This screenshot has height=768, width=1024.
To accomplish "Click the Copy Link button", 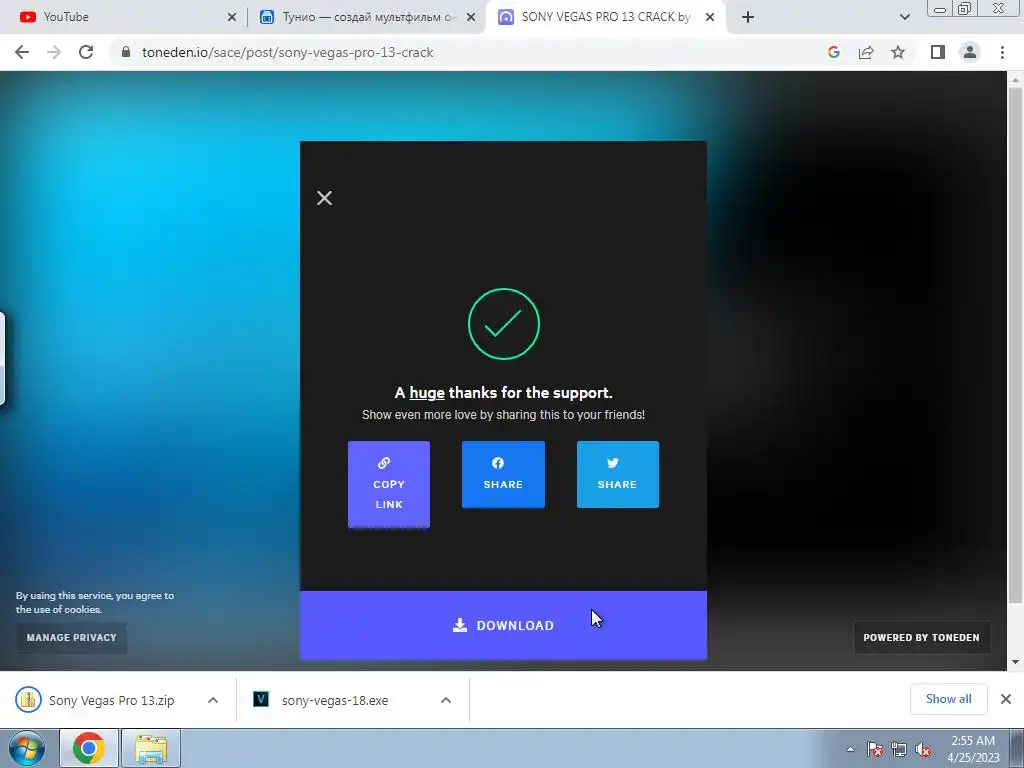I will coord(389,484).
